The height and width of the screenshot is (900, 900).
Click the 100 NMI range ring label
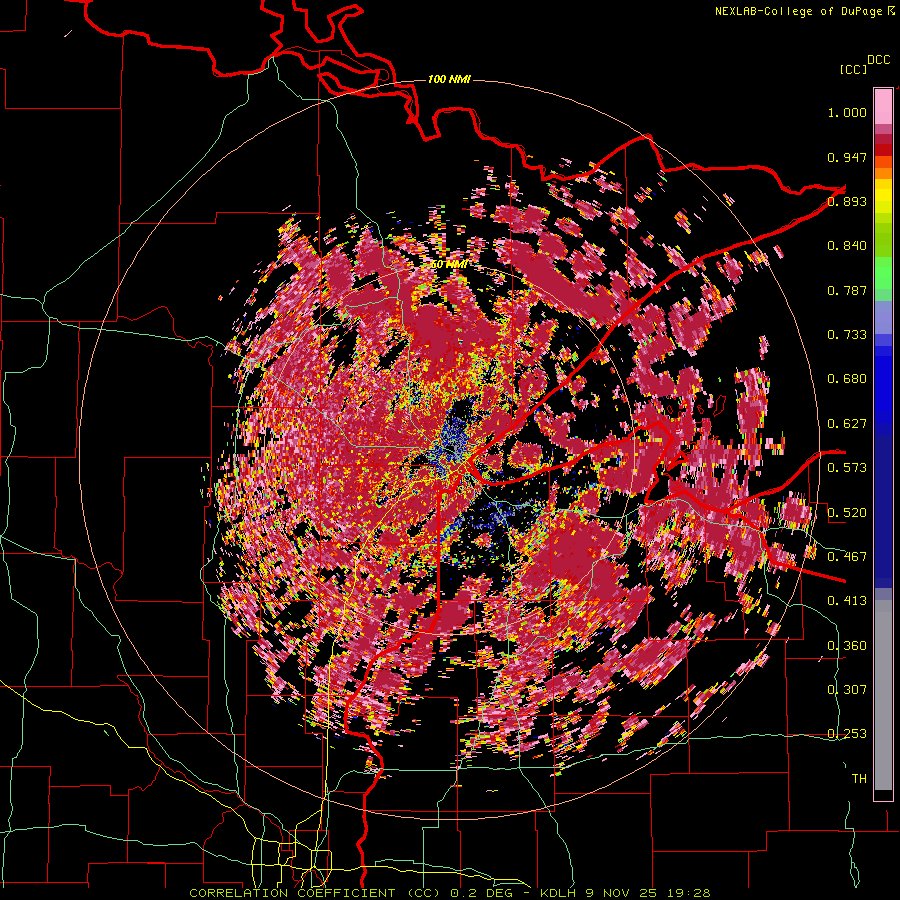tap(449, 79)
